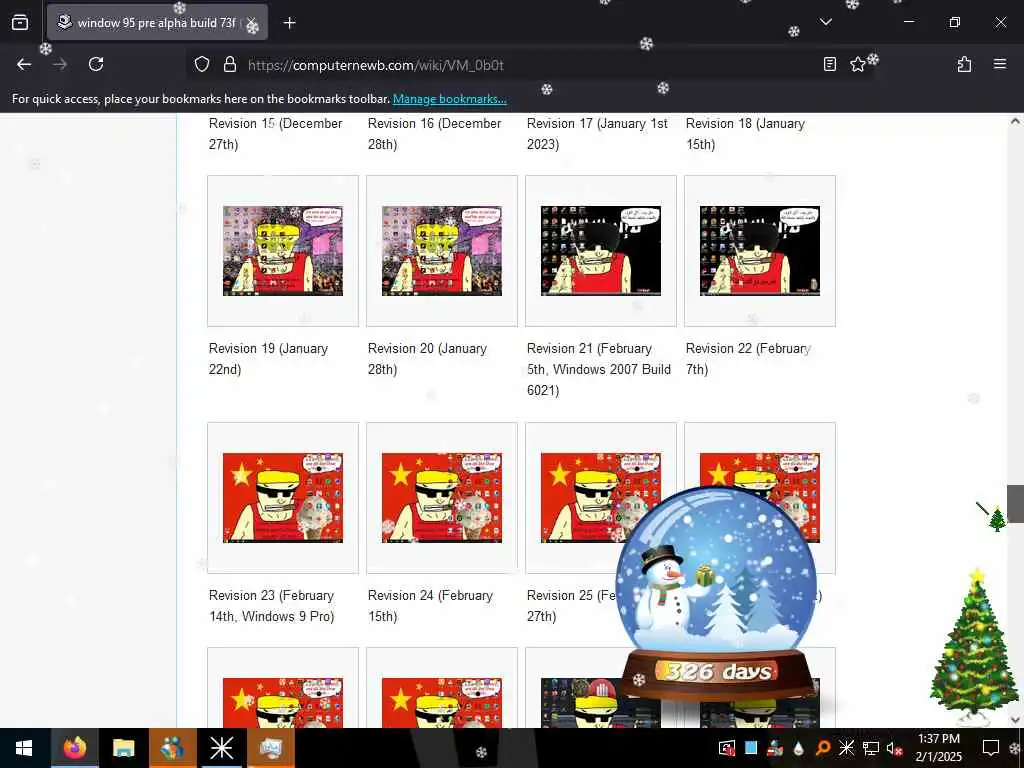The image size is (1024, 768).
Task: Open the network status tray icon
Action: (871, 748)
